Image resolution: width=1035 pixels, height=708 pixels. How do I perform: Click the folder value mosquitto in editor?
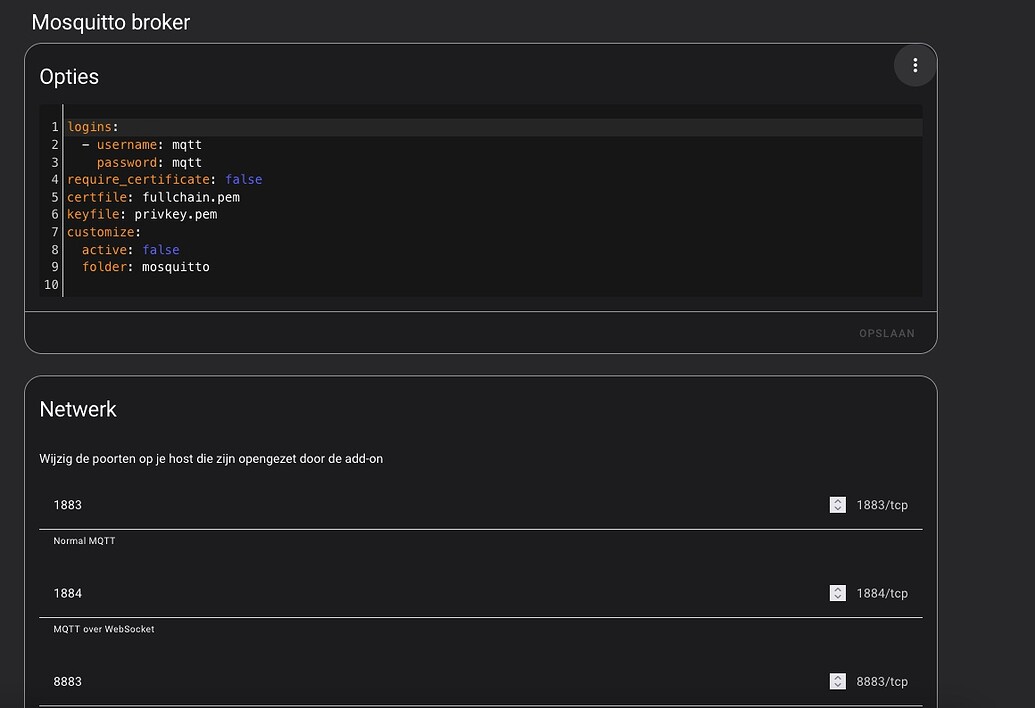pyautogui.click(x=176, y=267)
